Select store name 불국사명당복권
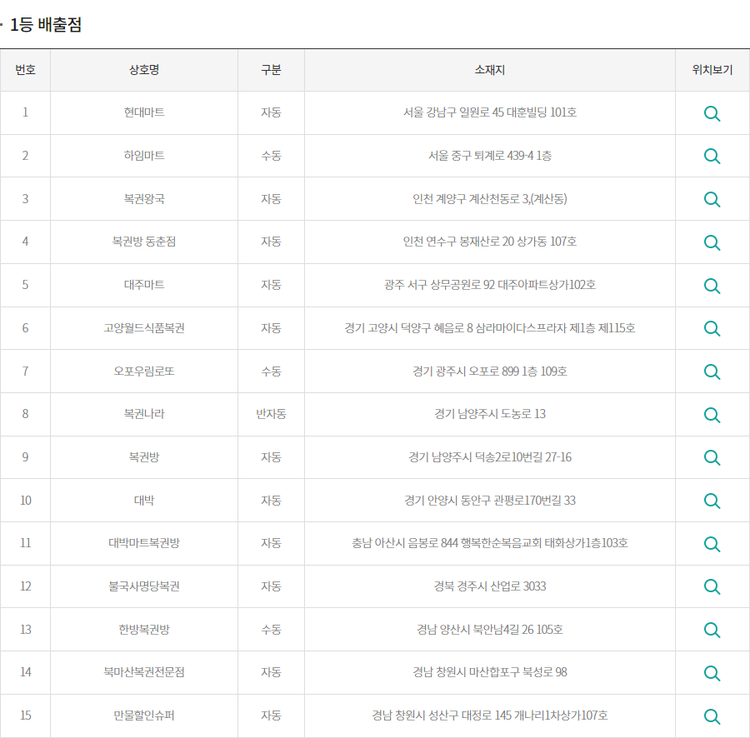Screen dimensions: 750x738 coord(144,586)
